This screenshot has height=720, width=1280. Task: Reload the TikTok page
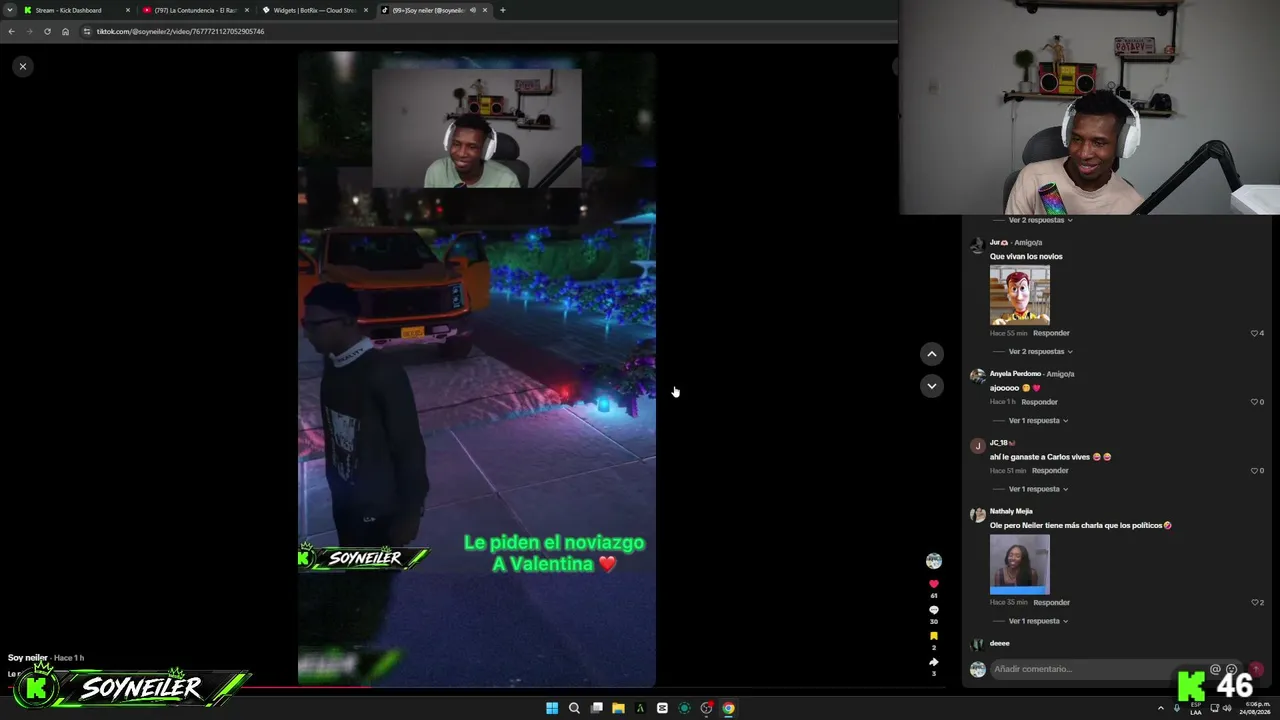[x=47, y=31]
